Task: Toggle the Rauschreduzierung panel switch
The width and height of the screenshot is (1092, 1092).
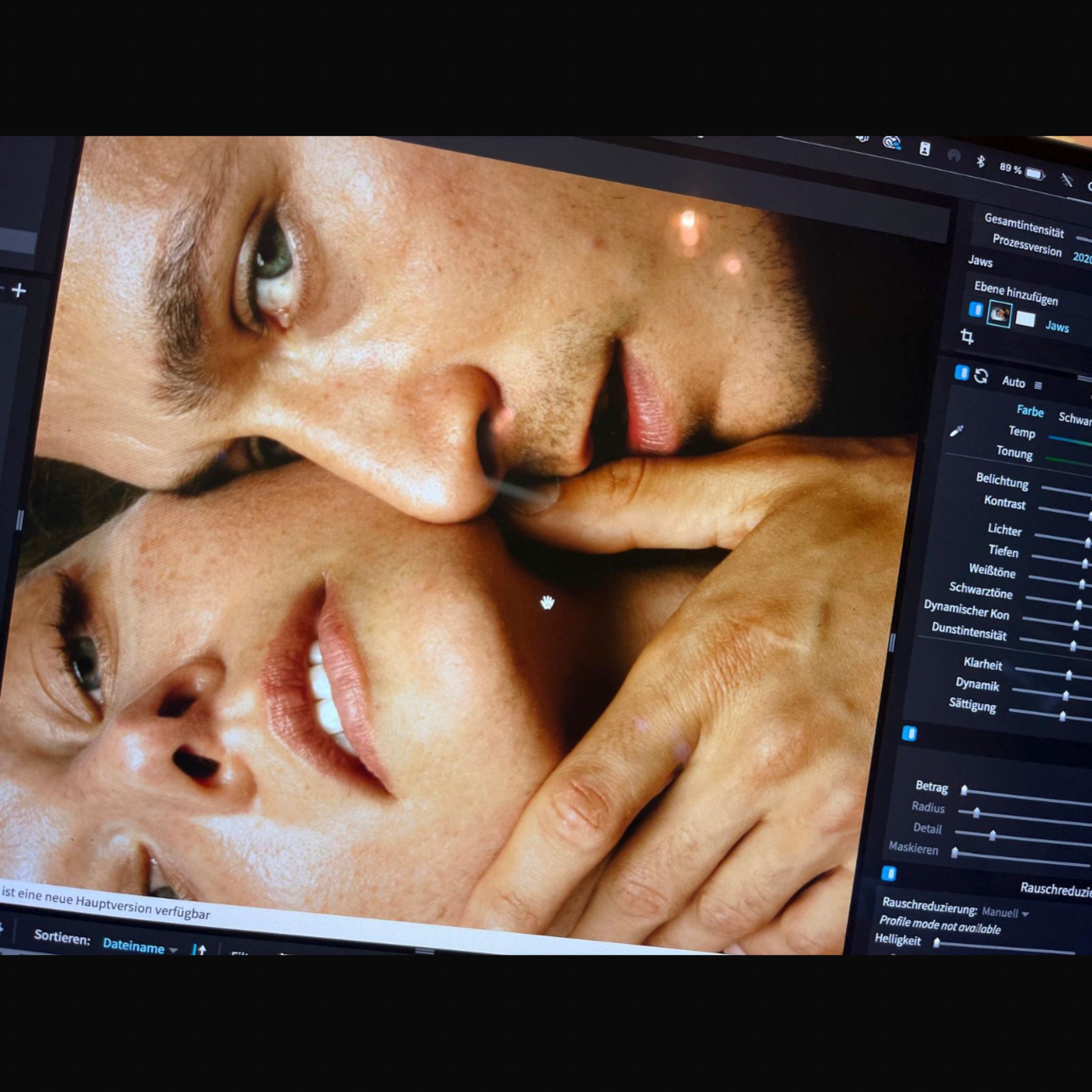Action: pos(889,874)
